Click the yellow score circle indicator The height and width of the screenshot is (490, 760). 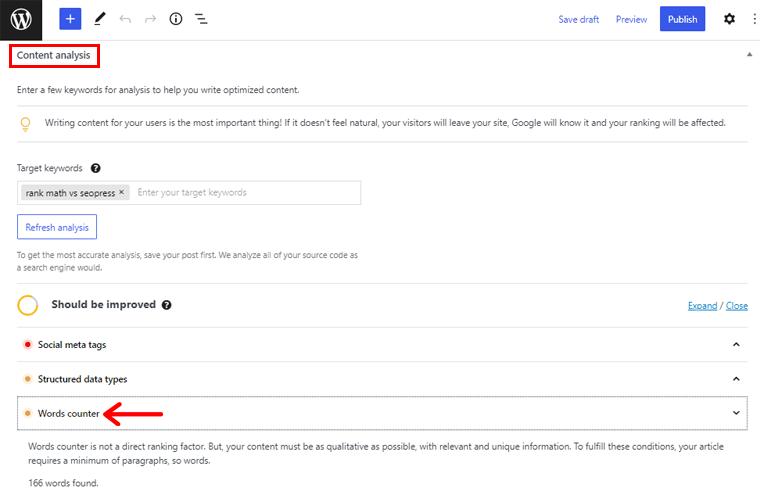[28, 305]
